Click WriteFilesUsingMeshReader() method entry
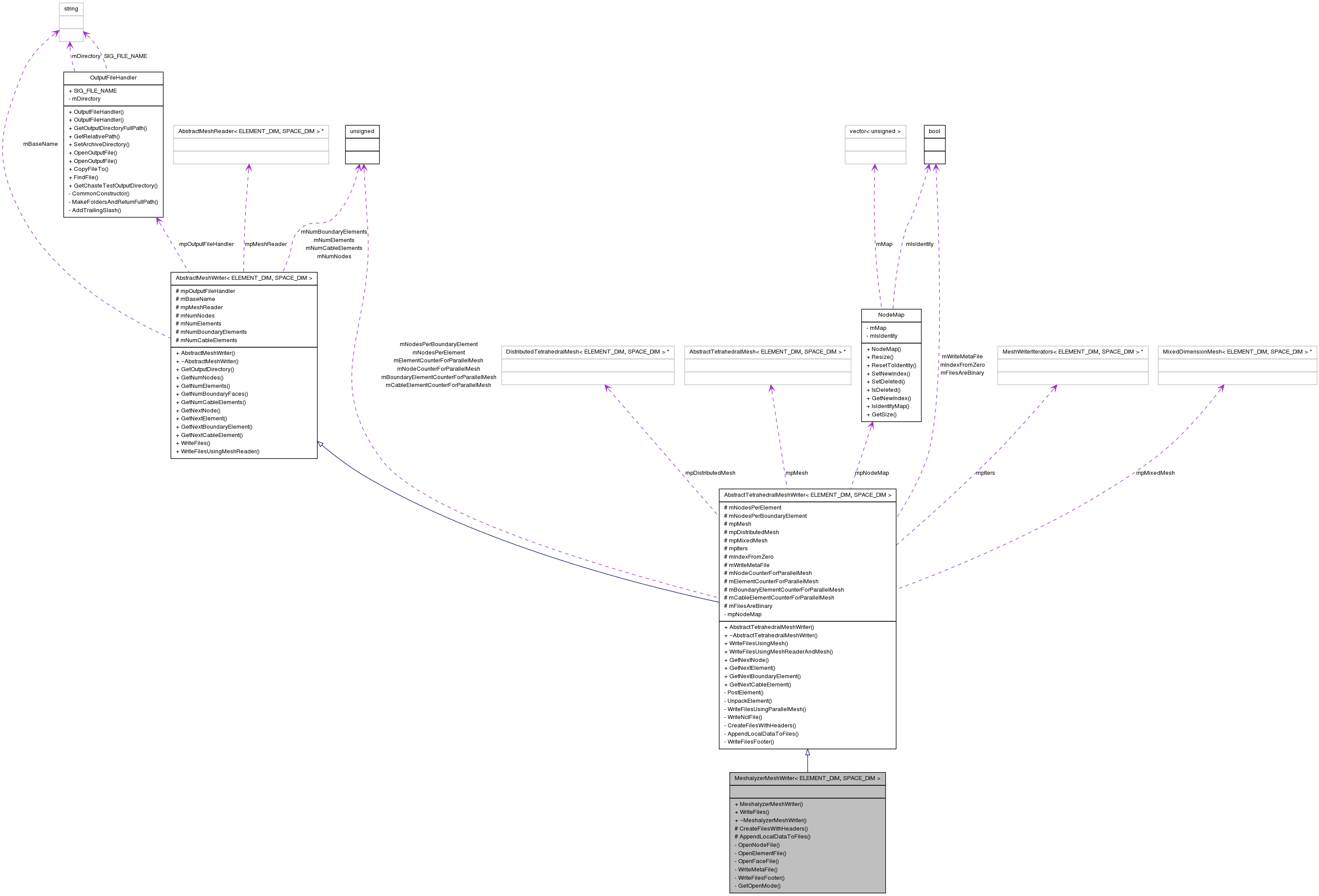This screenshot has width=1319, height=896. click(x=217, y=452)
